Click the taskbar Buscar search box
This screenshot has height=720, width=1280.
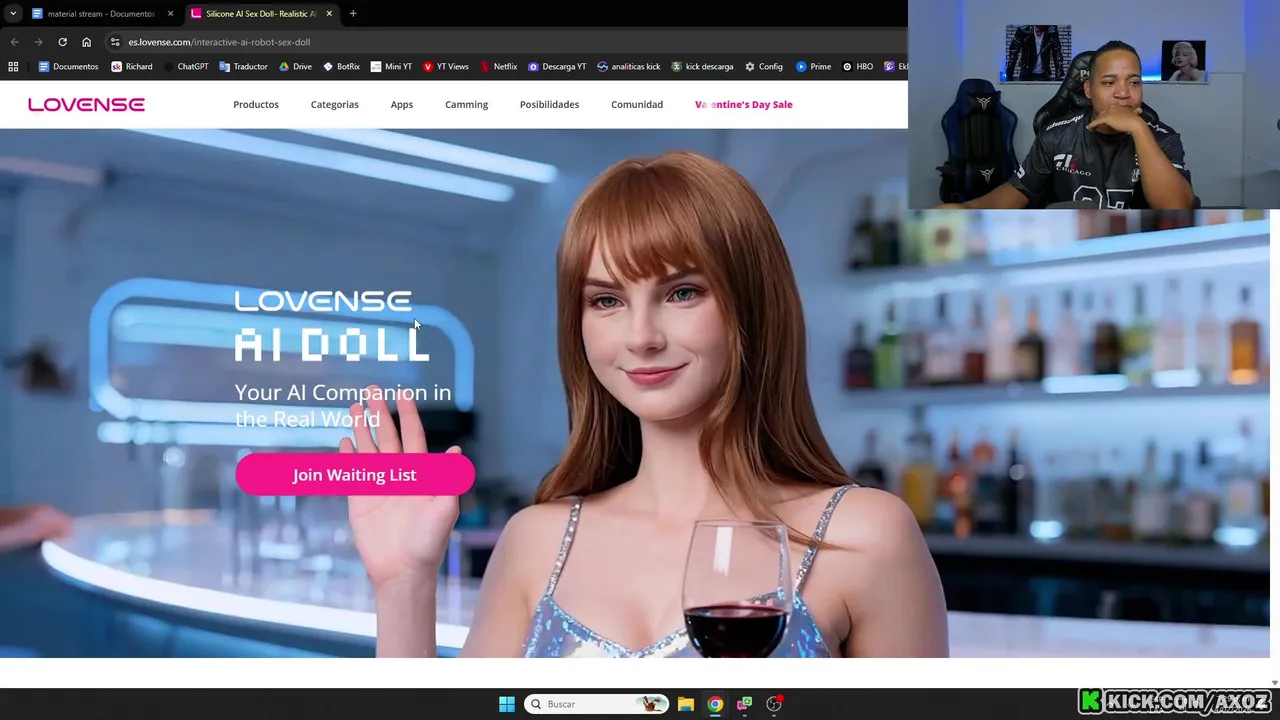pos(596,704)
